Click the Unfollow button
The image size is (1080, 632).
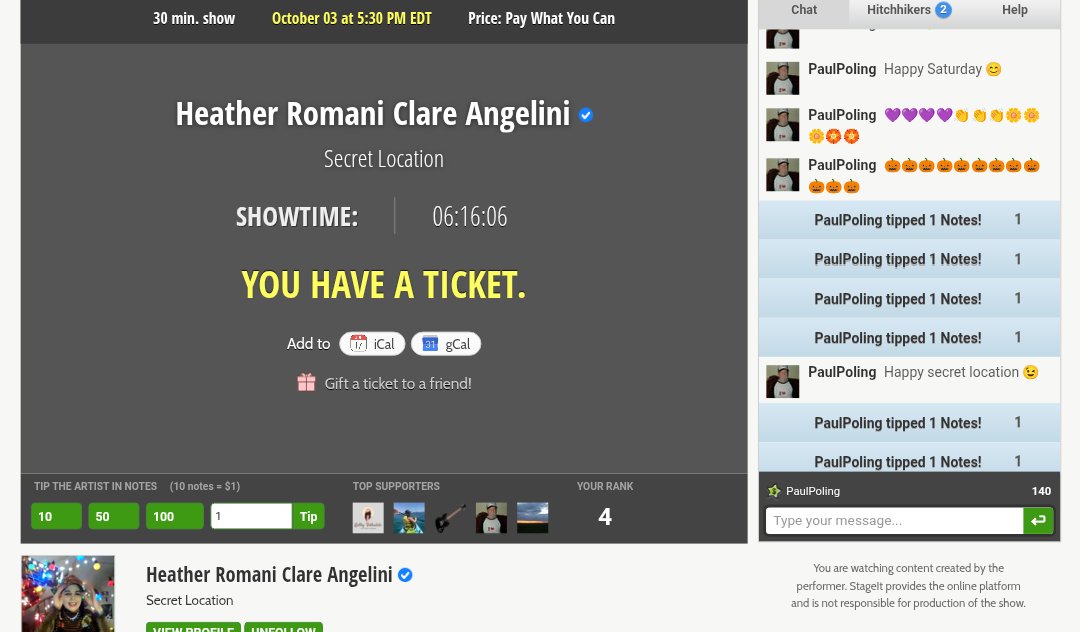pos(283,627)
